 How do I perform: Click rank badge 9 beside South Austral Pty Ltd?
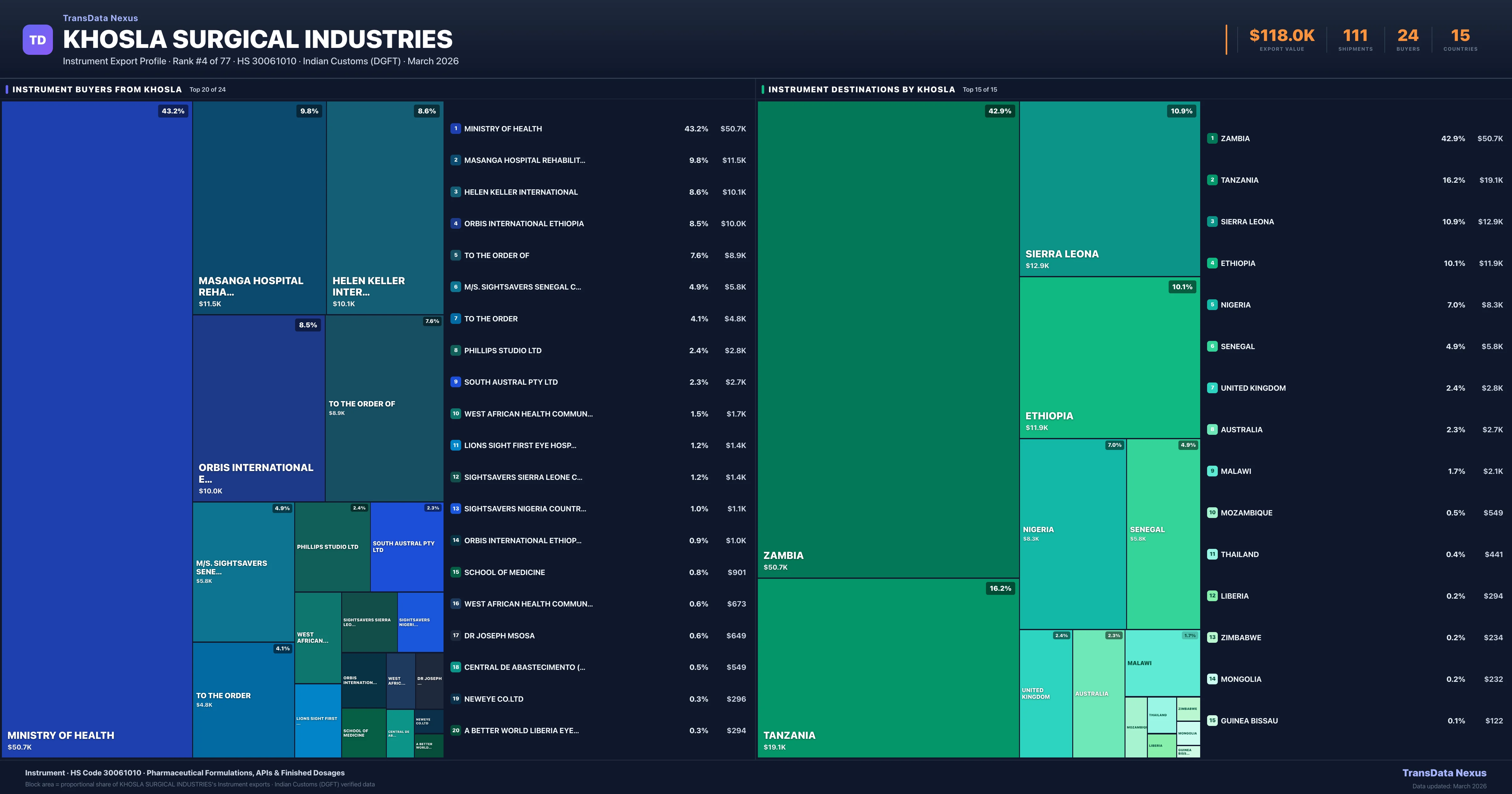[455, 382]
